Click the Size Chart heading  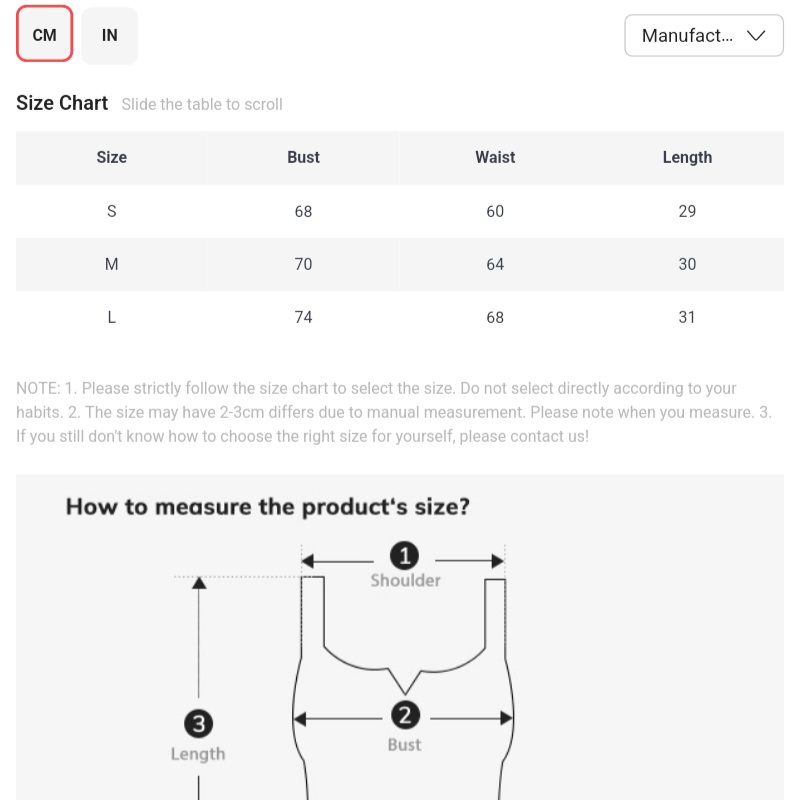tap(62, 103)
